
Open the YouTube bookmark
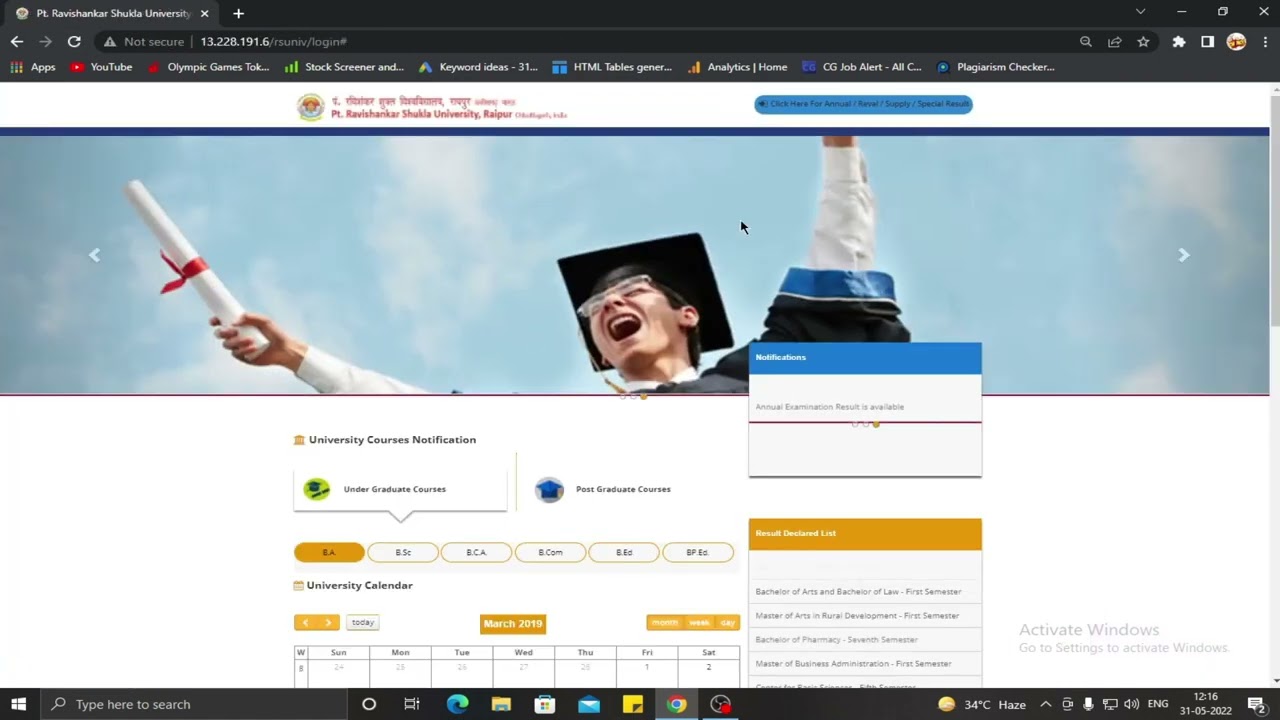pos(101,67)
